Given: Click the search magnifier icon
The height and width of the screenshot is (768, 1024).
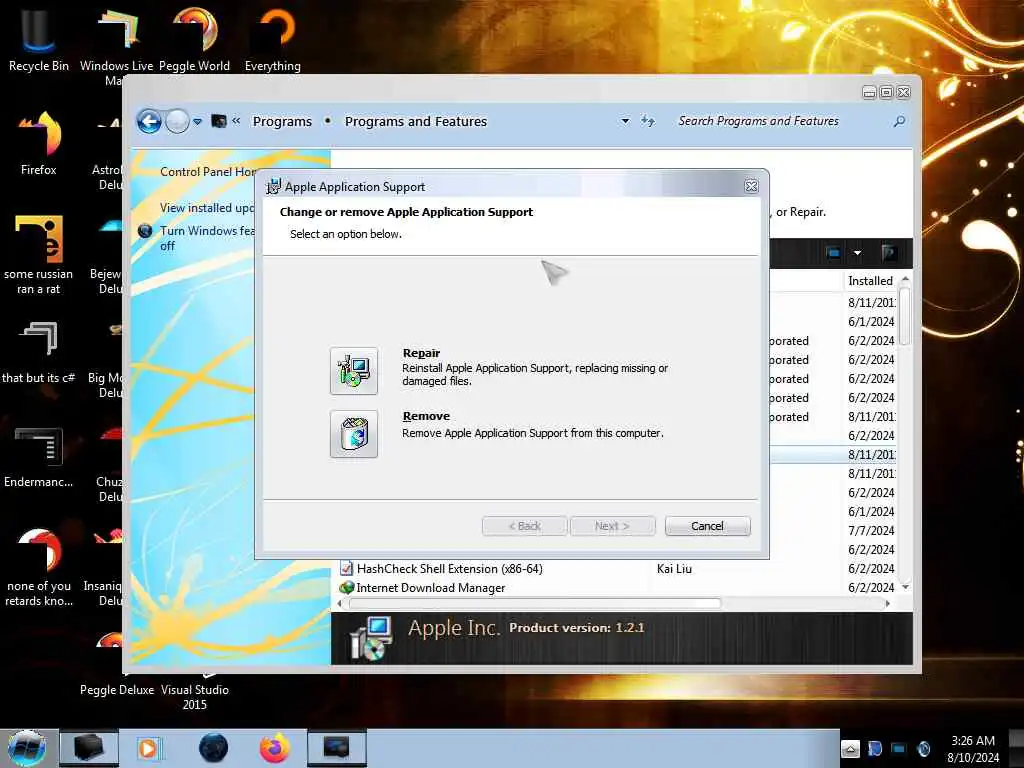Looking at the screenshot, I should tap(899, 121).
